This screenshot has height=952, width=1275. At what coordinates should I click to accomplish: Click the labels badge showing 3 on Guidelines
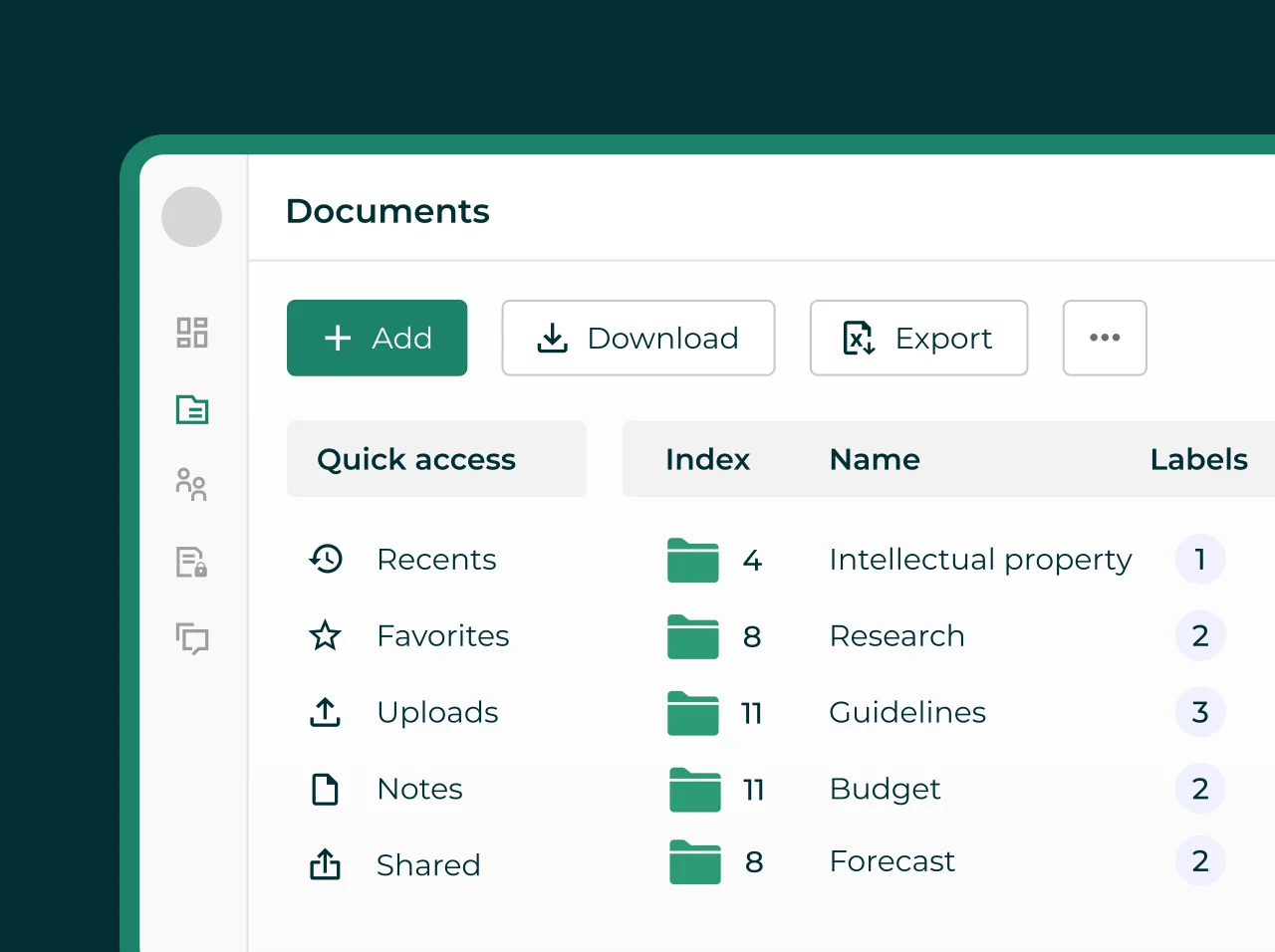(x=1200, y=712)
